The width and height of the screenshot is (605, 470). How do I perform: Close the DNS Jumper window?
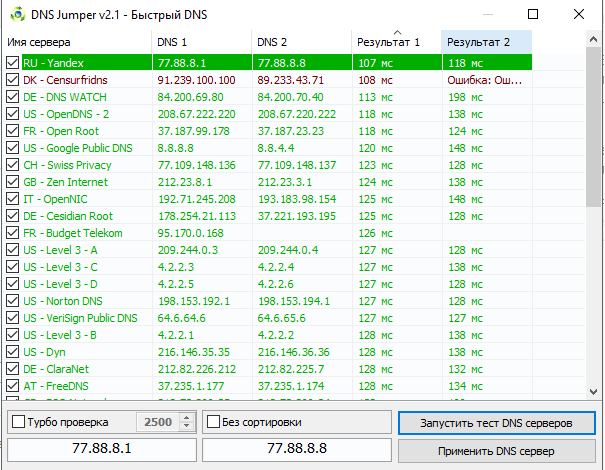tap(579, 14)
